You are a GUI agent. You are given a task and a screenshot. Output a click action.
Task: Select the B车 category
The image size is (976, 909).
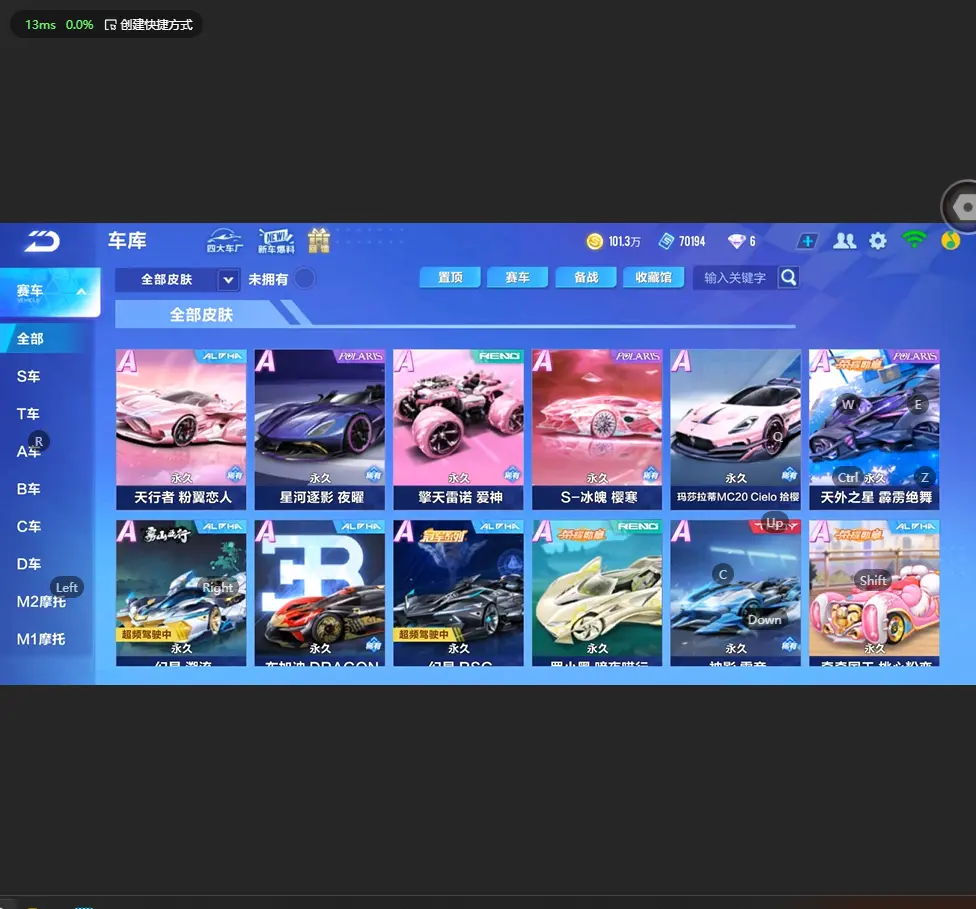29,489
